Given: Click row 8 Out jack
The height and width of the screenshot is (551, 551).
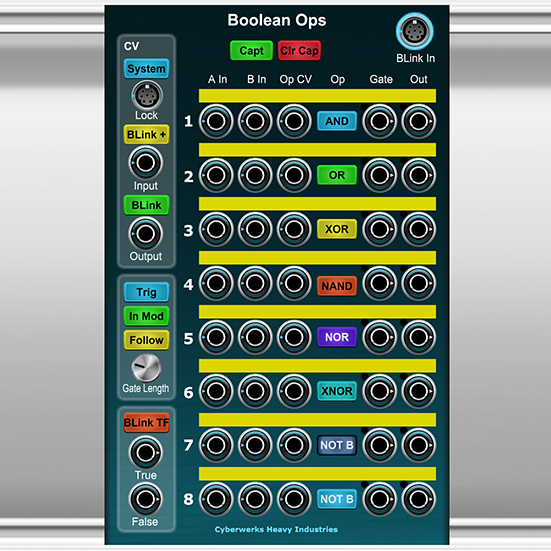Looking at the screenshot, I should [x=419, y=499].
